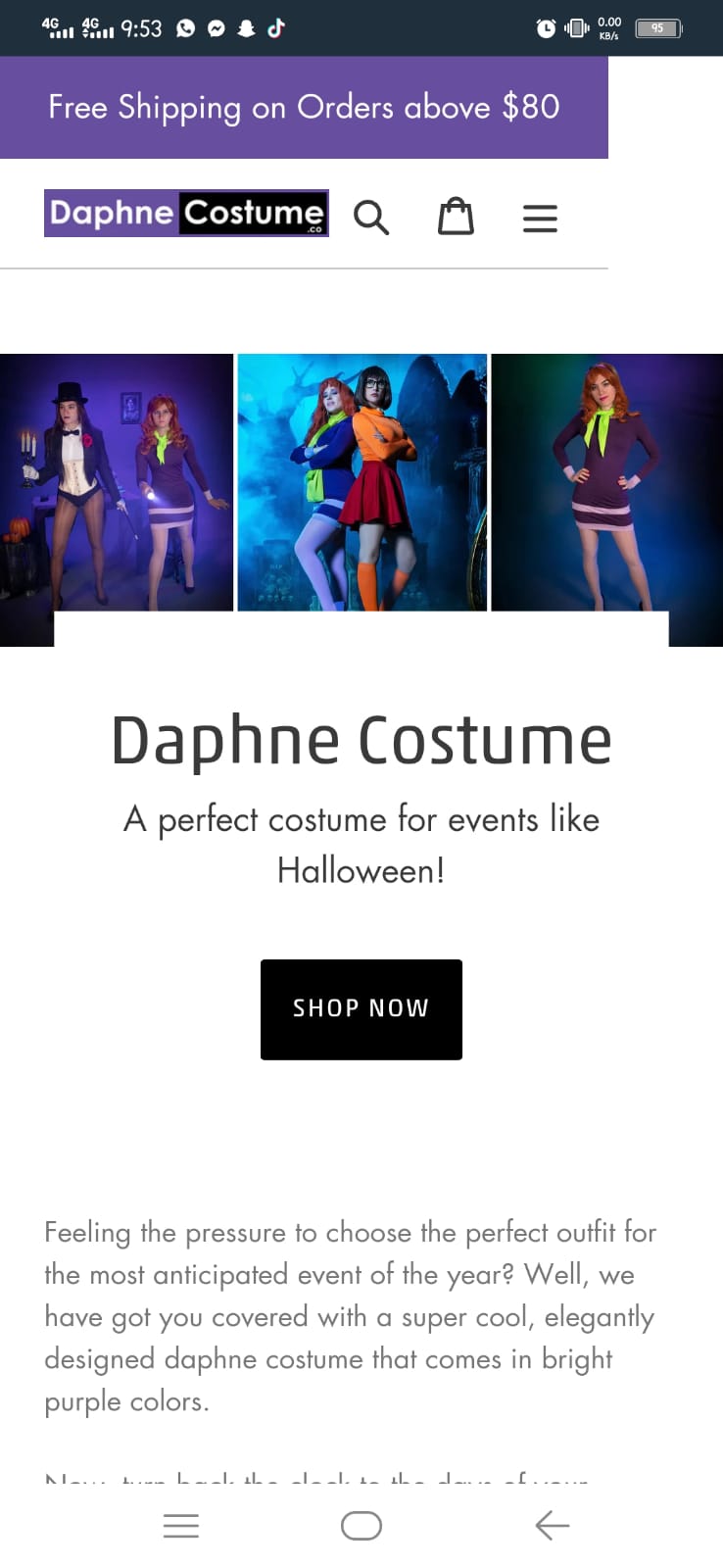Open the Zatanna and Daphne costume photo
The height and width of the screenshot is (1568, 723).
coord(117,482)
